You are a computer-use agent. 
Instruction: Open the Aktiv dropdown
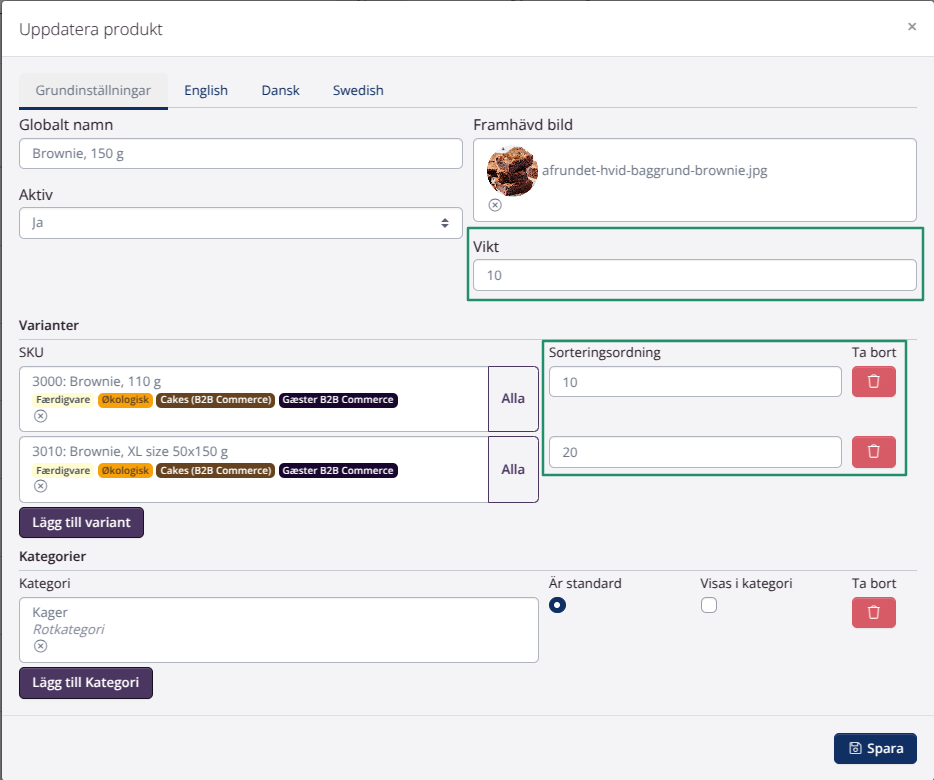[x=240, y=223]
